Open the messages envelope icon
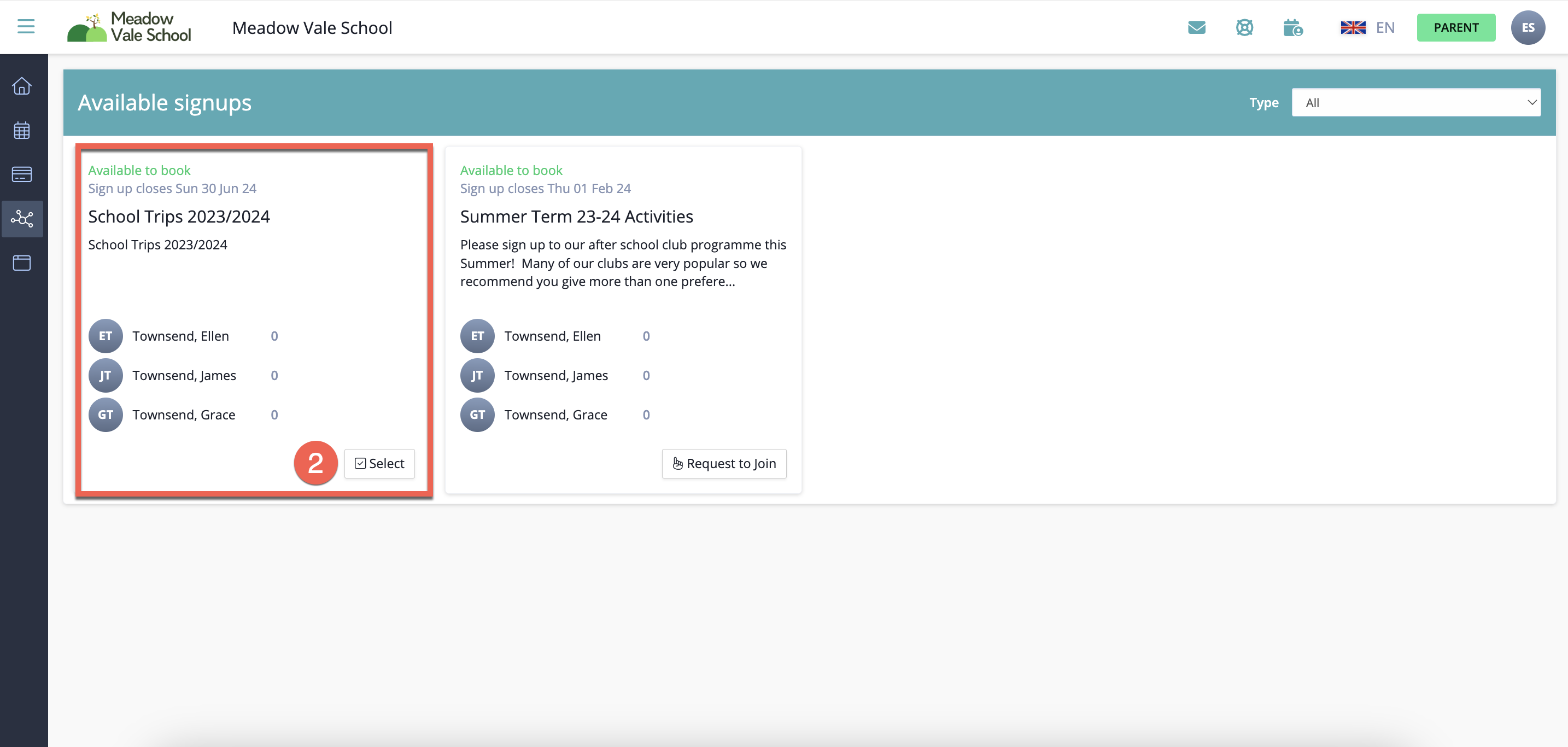Viewport: 1568px width, 747px height. (x=1196, y=27)
